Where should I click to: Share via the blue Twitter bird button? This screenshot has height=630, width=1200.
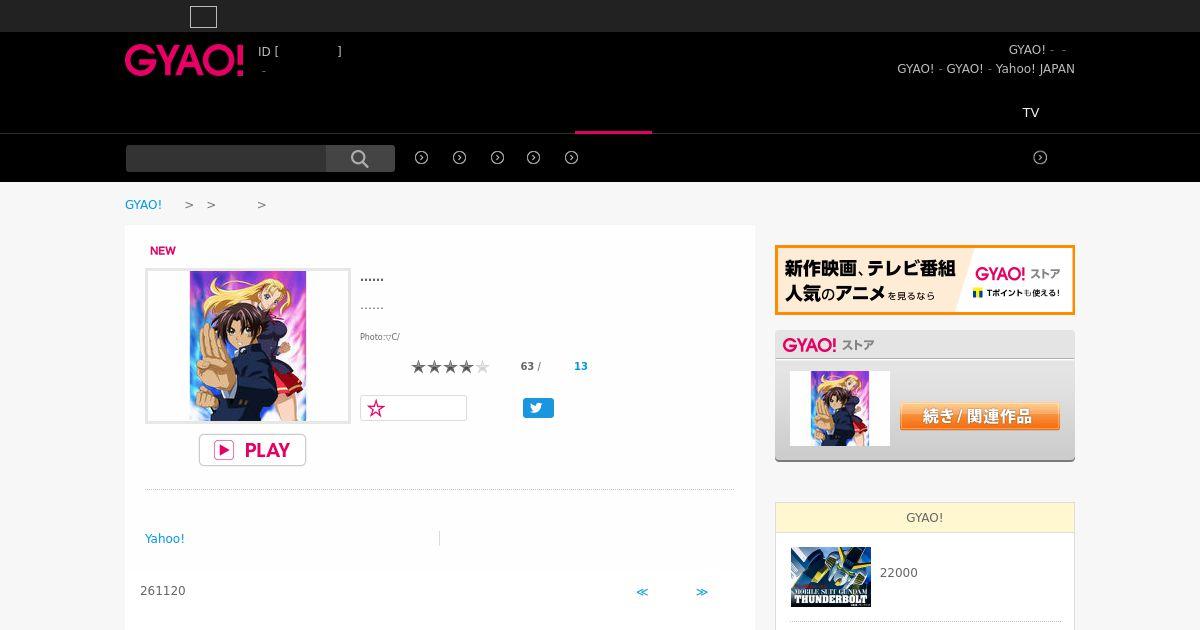pyautogui.click(x=538, y=408)
